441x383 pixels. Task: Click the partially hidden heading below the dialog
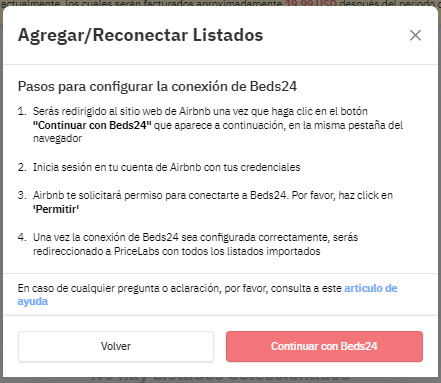[220, 377]
